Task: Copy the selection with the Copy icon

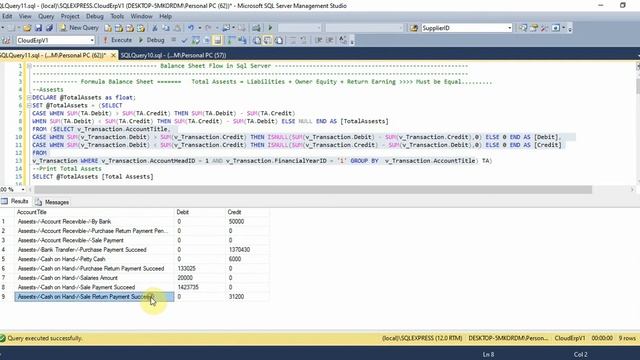Action: click(166, 28)
